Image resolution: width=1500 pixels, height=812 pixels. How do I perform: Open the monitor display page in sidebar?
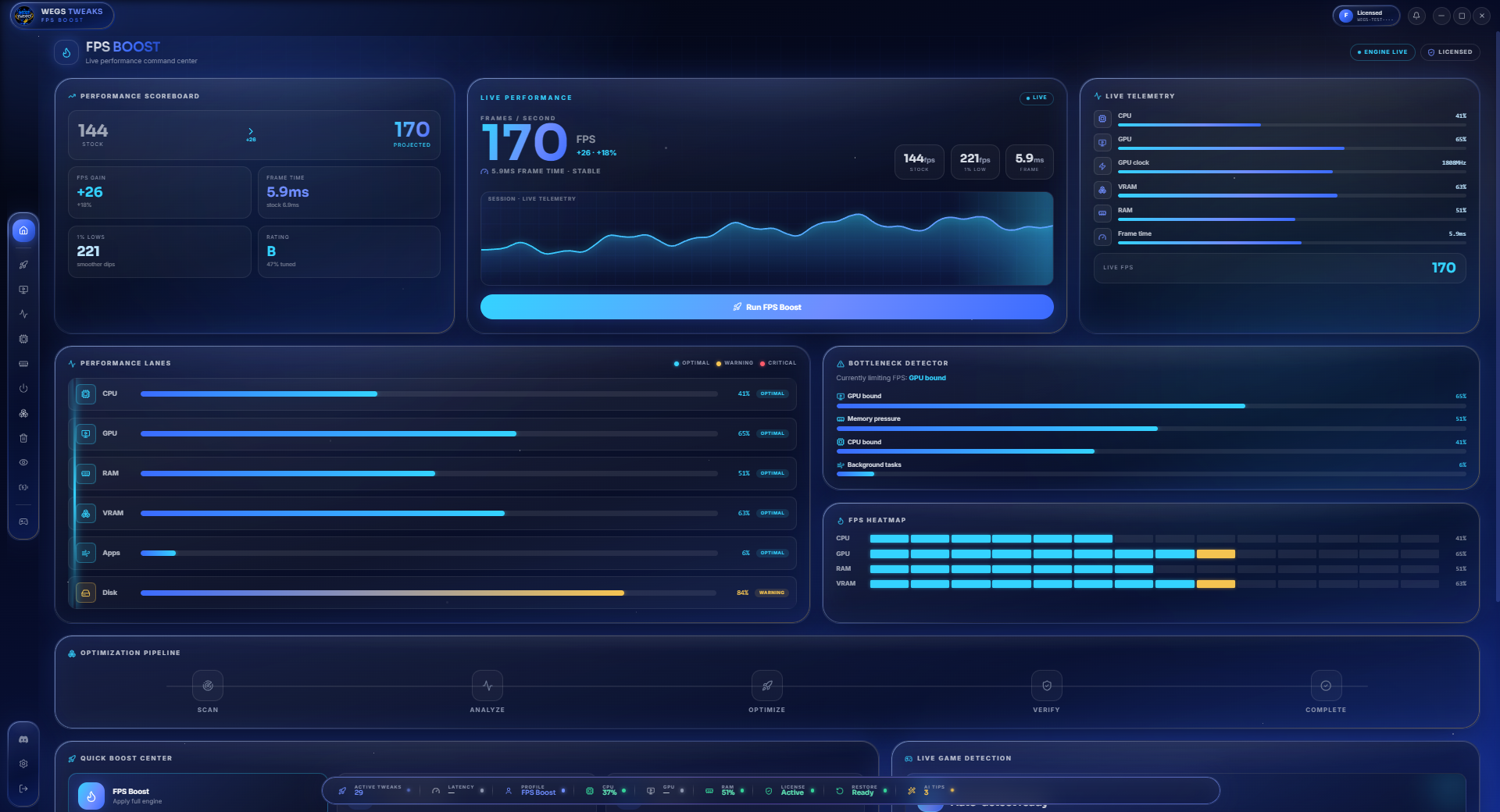23,290
